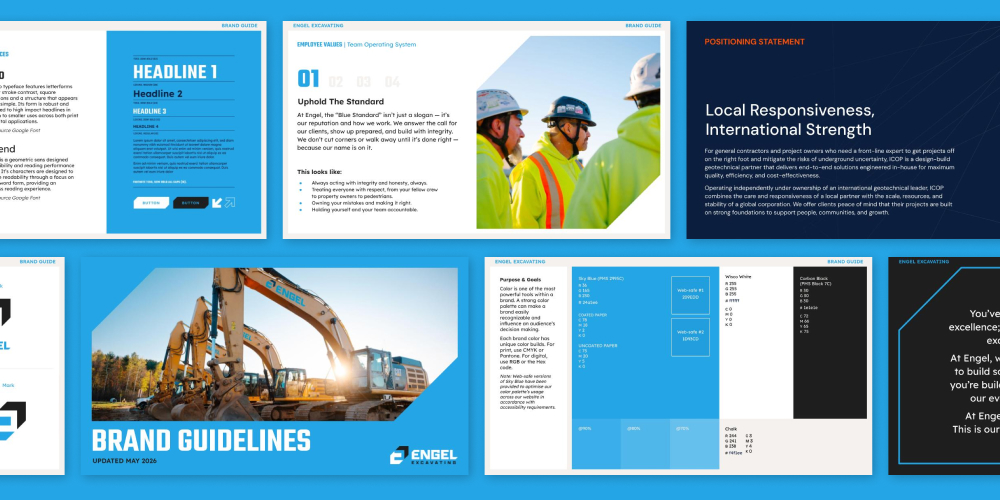The image size is (1000, 500).
Task: Click the white BUTTON sample
Action: pos(151,203)
